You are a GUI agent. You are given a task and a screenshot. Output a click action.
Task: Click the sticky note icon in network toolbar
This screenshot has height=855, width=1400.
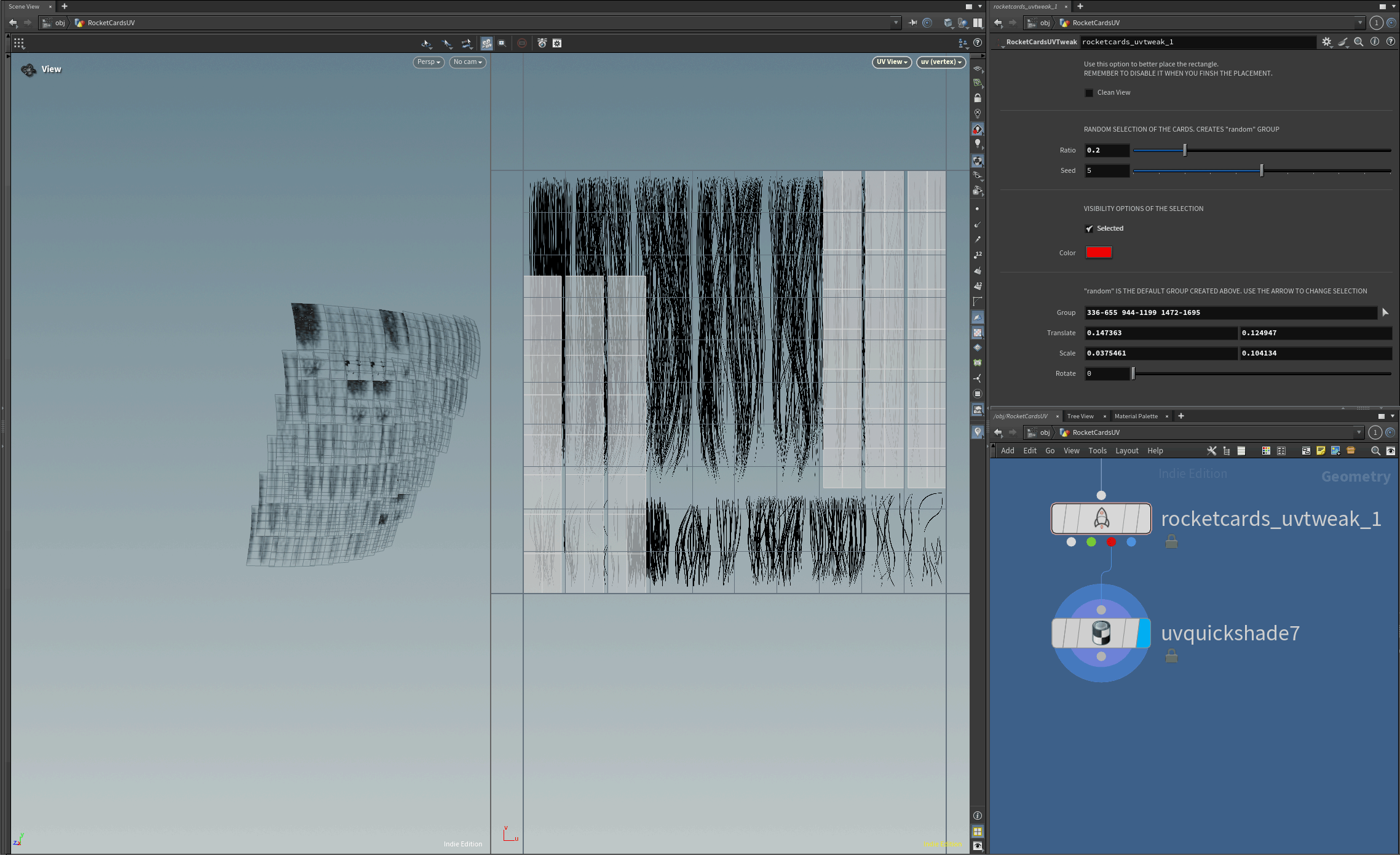tap(1321, 451)
